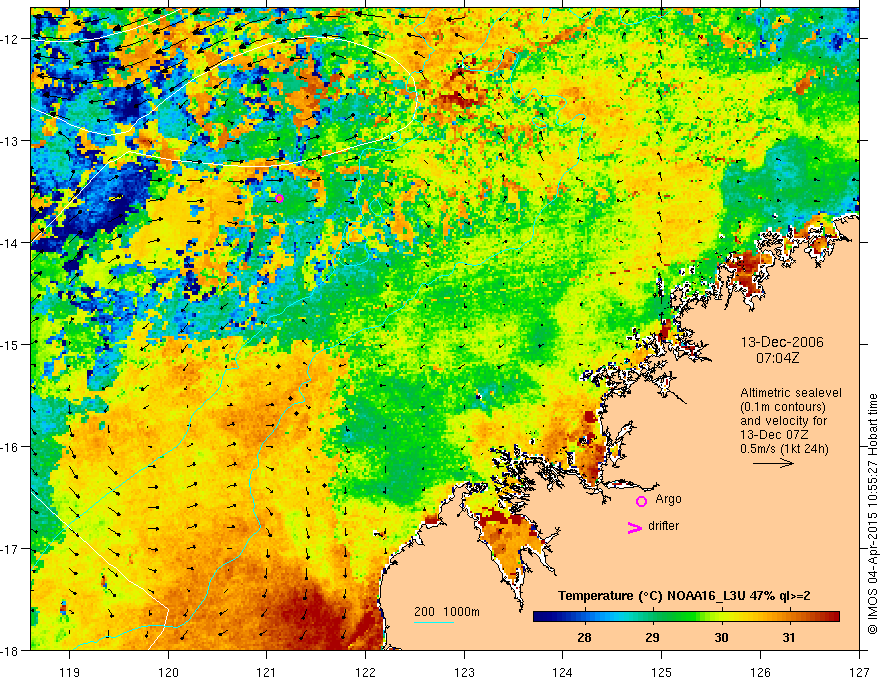This screenshot has width=880, height=680.
Task: Click the cyan 200 1000m depth contour legend line
Action: click(x=434, y=622)
